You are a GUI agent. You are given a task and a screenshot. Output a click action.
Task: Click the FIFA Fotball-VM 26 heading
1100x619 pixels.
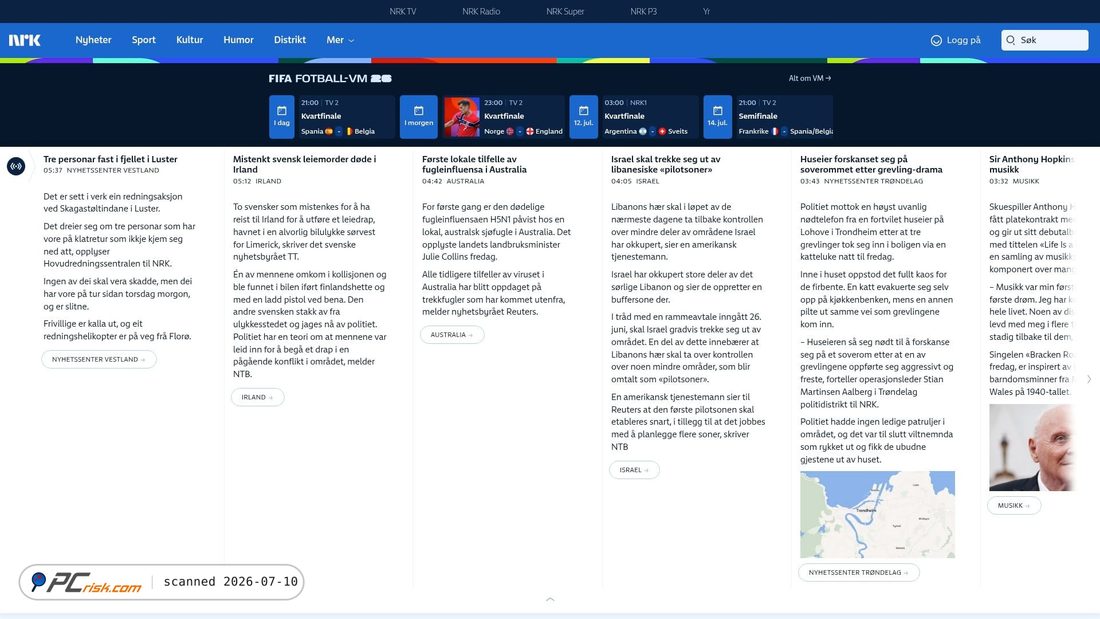(330, 79)
